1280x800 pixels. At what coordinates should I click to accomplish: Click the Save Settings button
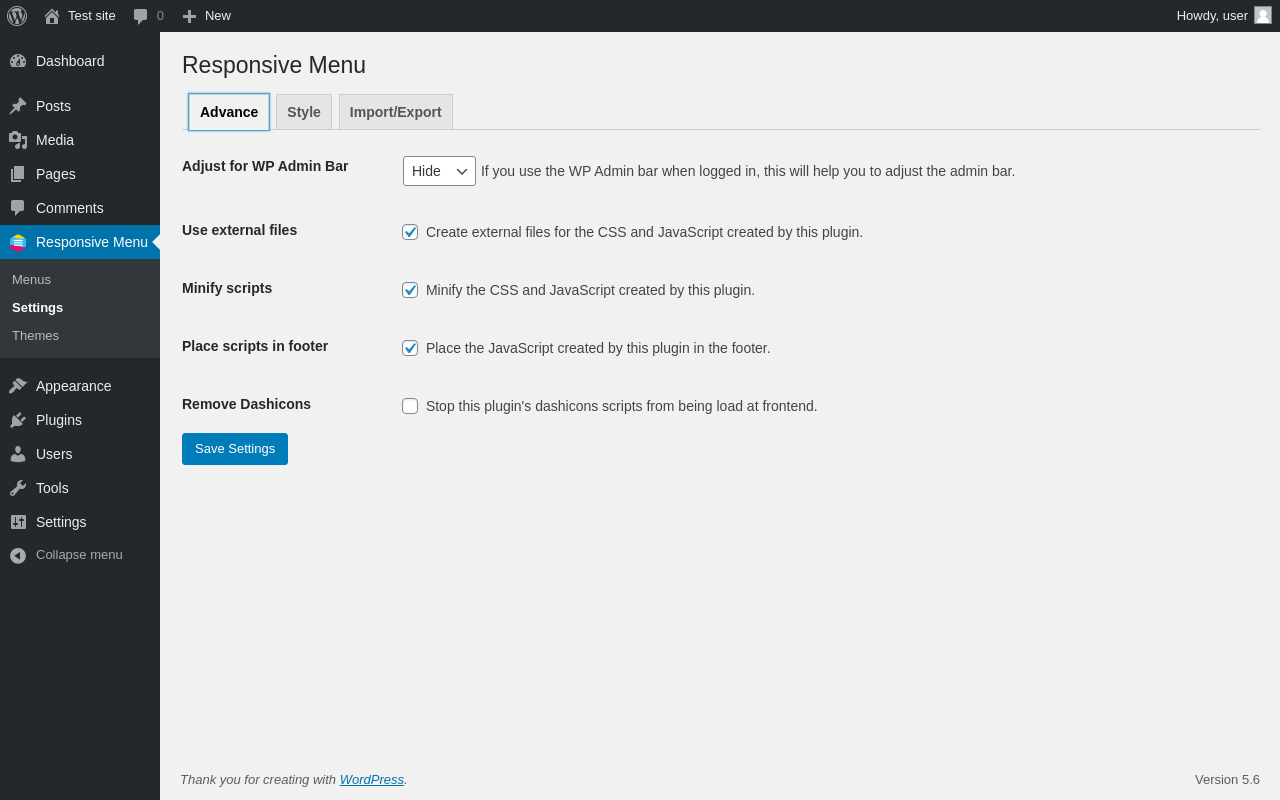(235, 449)
